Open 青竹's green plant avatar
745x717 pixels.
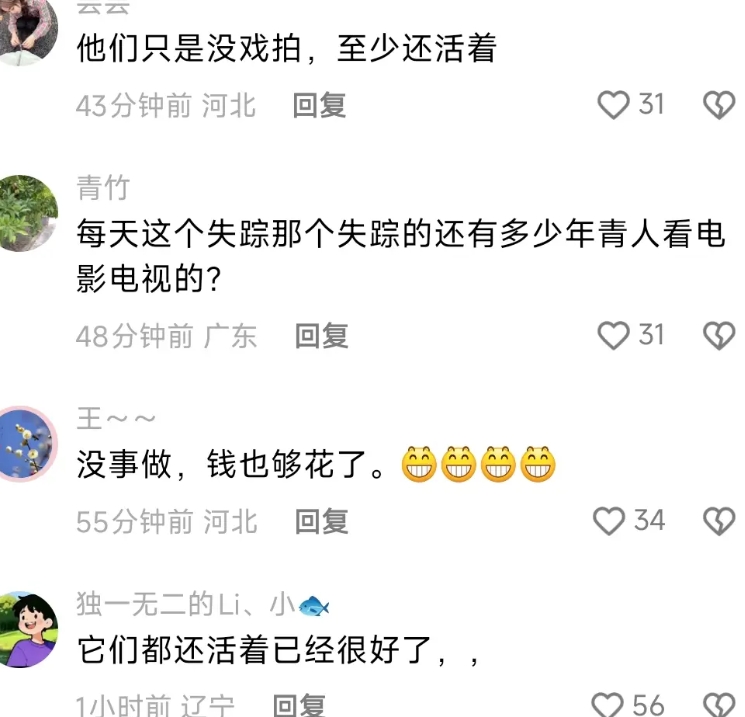coord(28,213)
